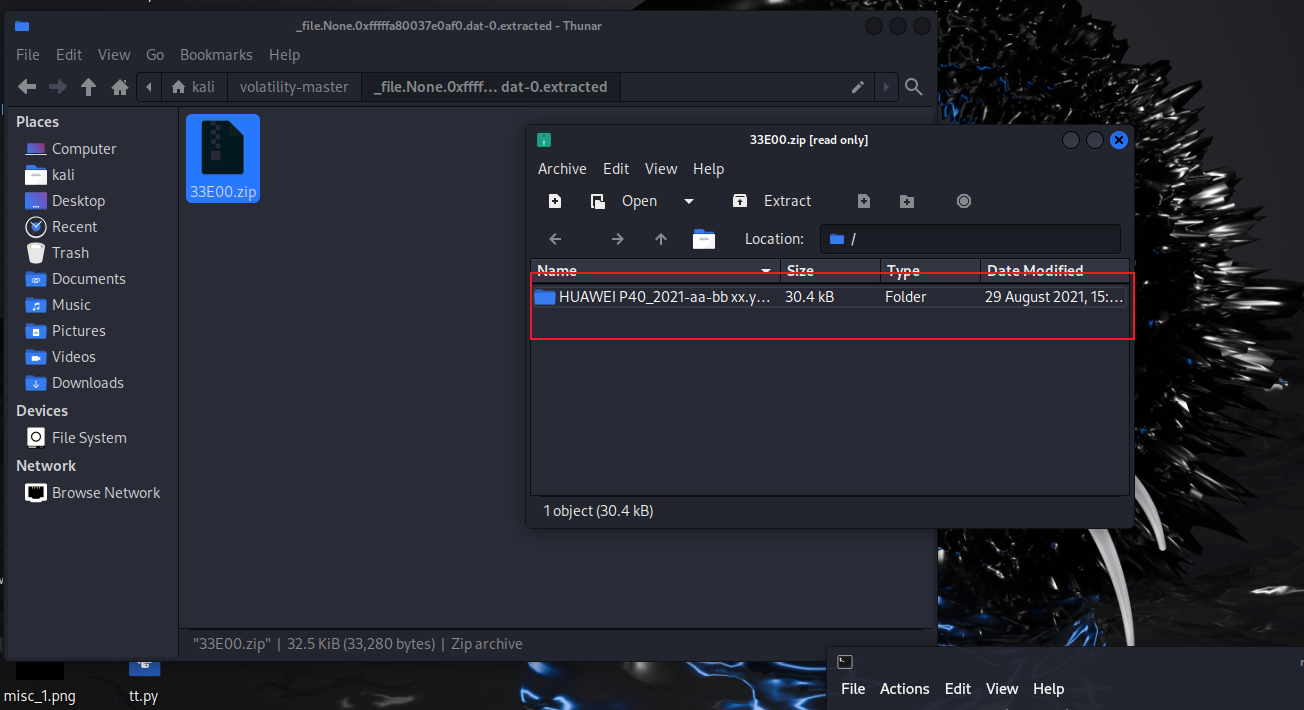Click the Name column sort arrow

(766, 271)
